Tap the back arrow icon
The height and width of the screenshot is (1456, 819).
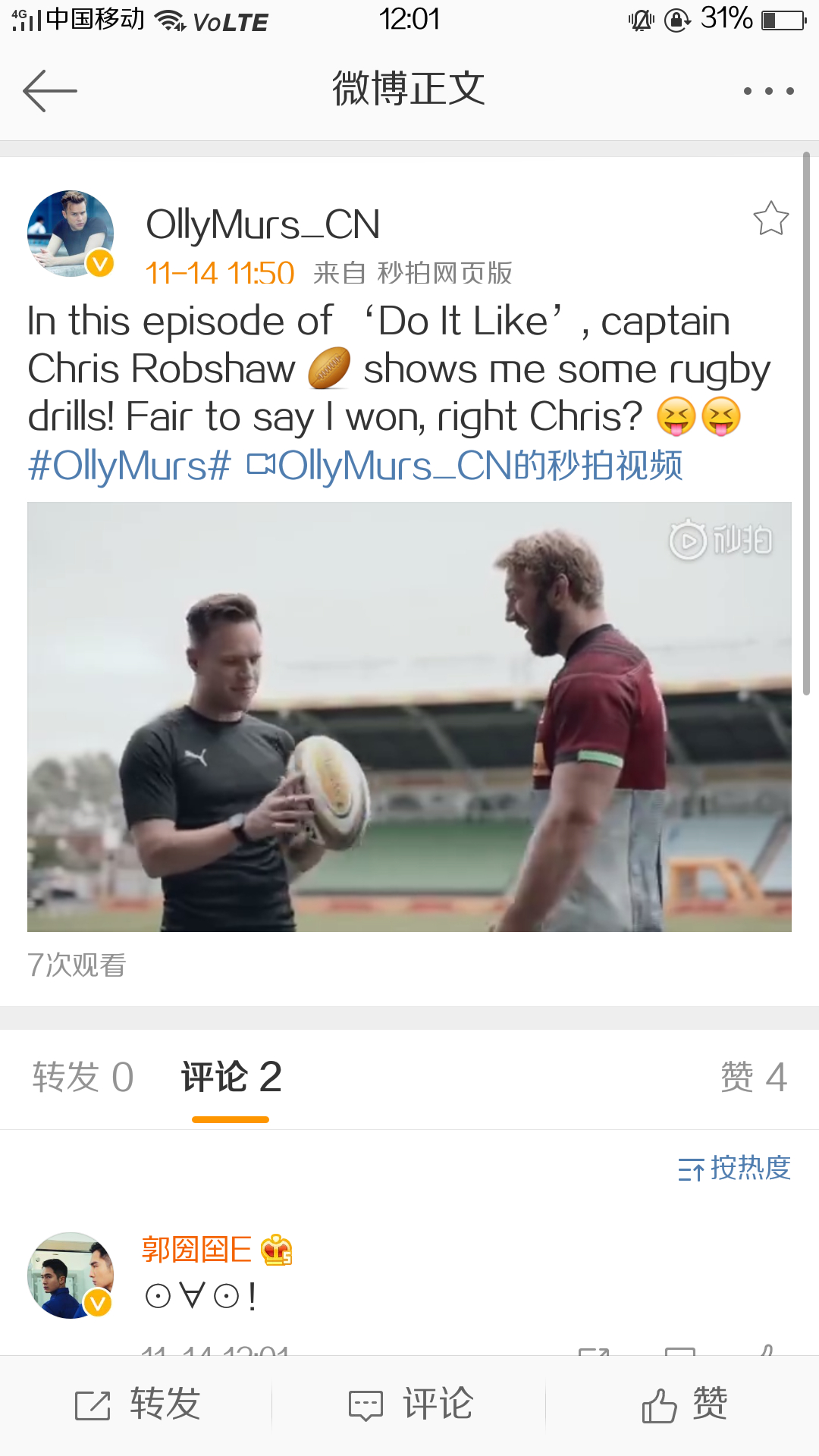click(50, 91)
